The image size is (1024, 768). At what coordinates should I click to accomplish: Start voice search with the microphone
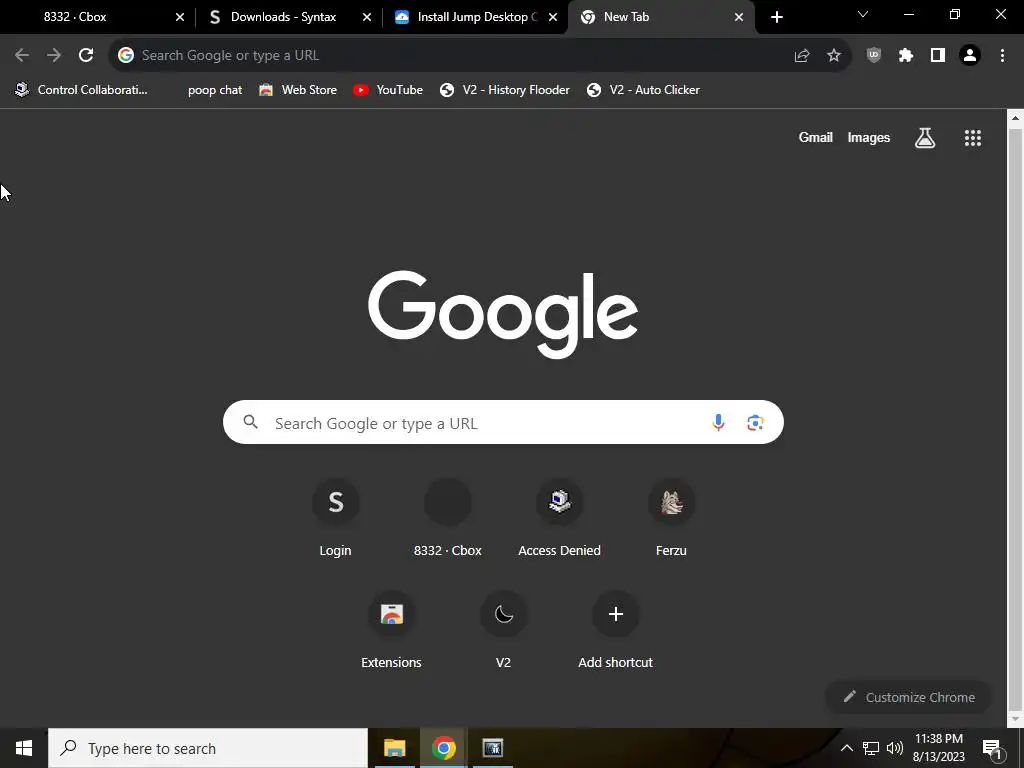(x=718, y=423)
